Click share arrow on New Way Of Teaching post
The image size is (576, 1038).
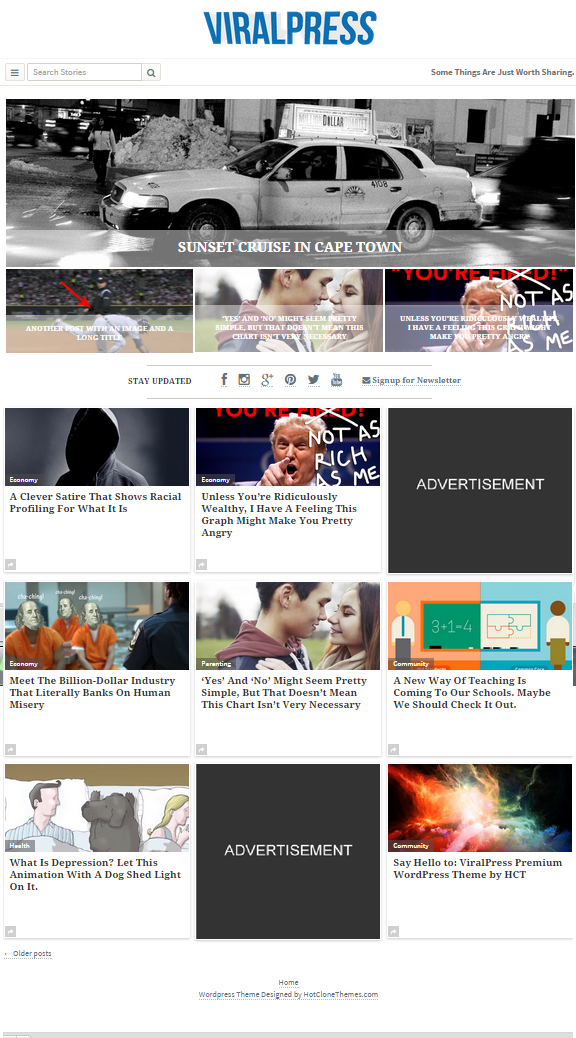tap(393, 749)
